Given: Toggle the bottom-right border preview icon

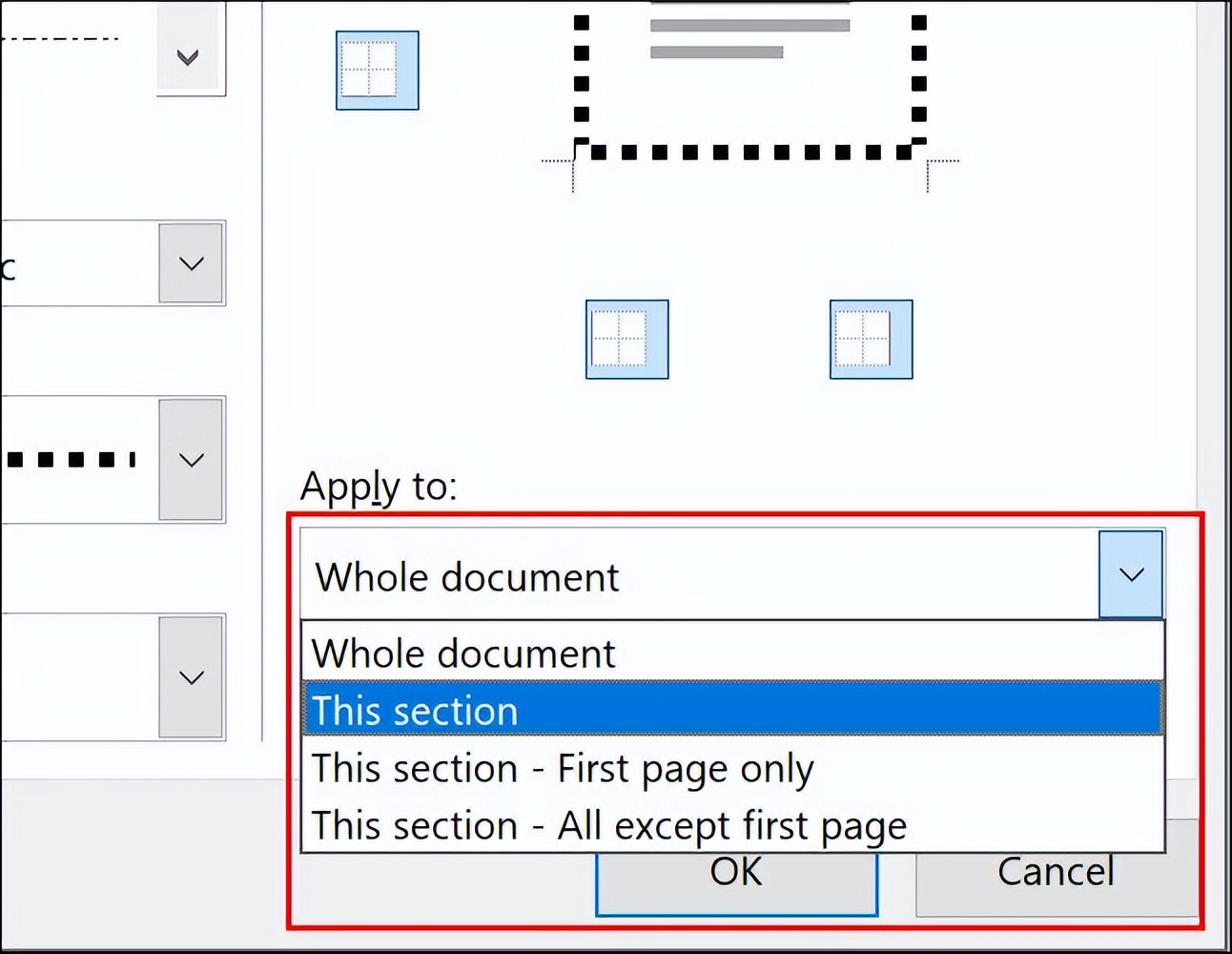Looking at the screenshot, I should click(x=870, y=340).
